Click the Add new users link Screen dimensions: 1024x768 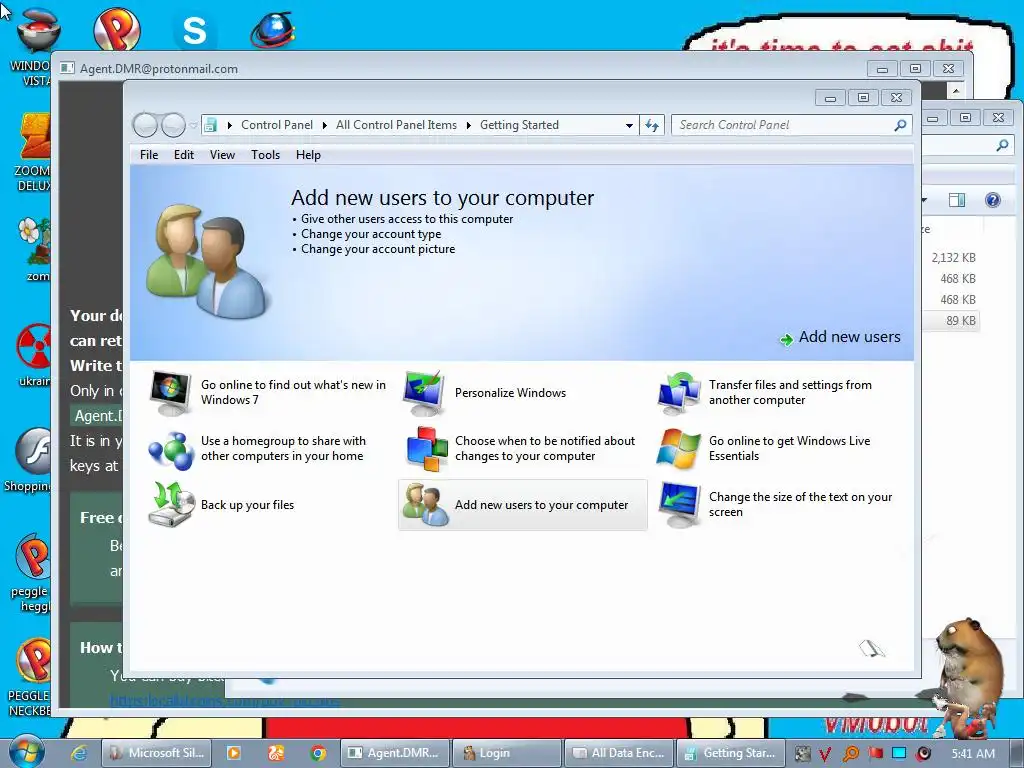click(850, 337)
